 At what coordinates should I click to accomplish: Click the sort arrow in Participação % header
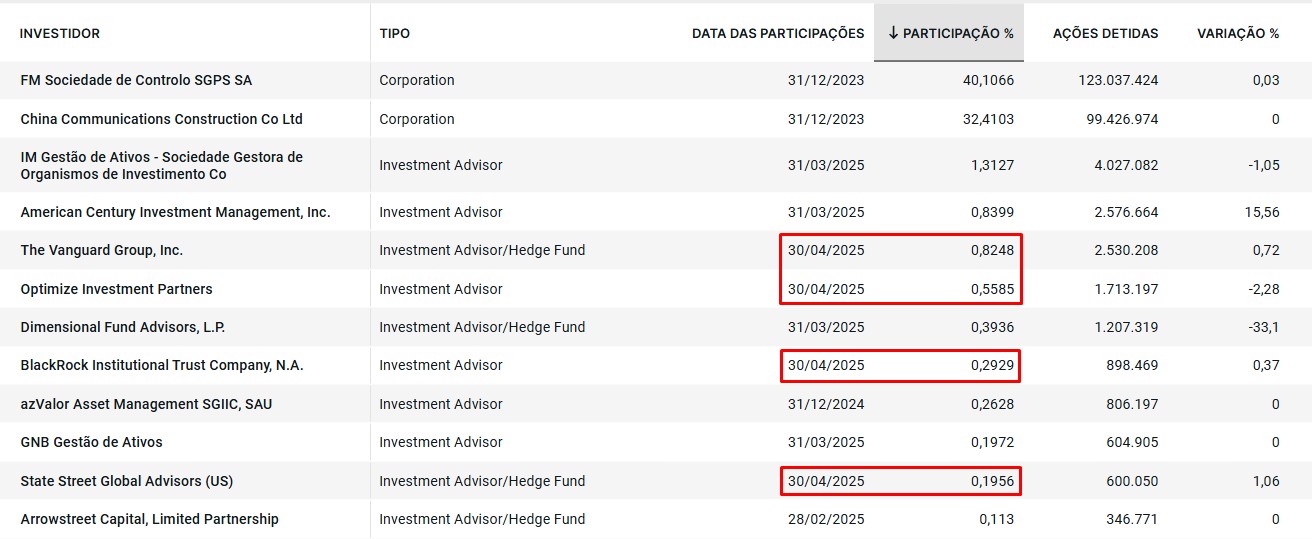tap(893, 34)
